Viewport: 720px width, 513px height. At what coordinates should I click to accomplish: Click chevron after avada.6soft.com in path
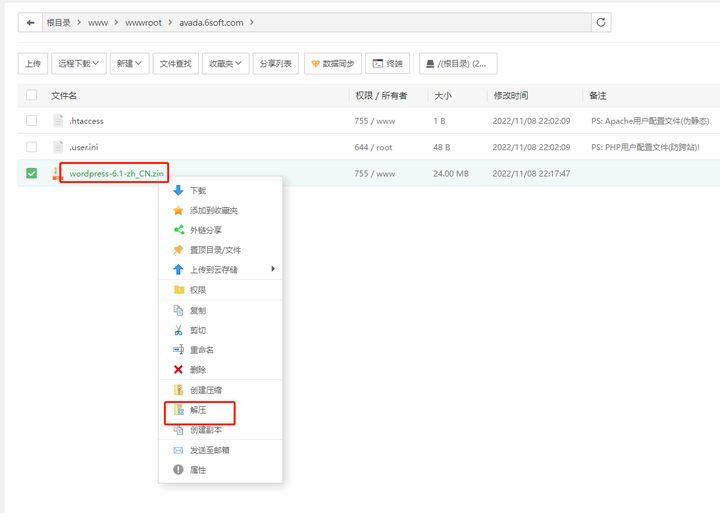point(252,23)
